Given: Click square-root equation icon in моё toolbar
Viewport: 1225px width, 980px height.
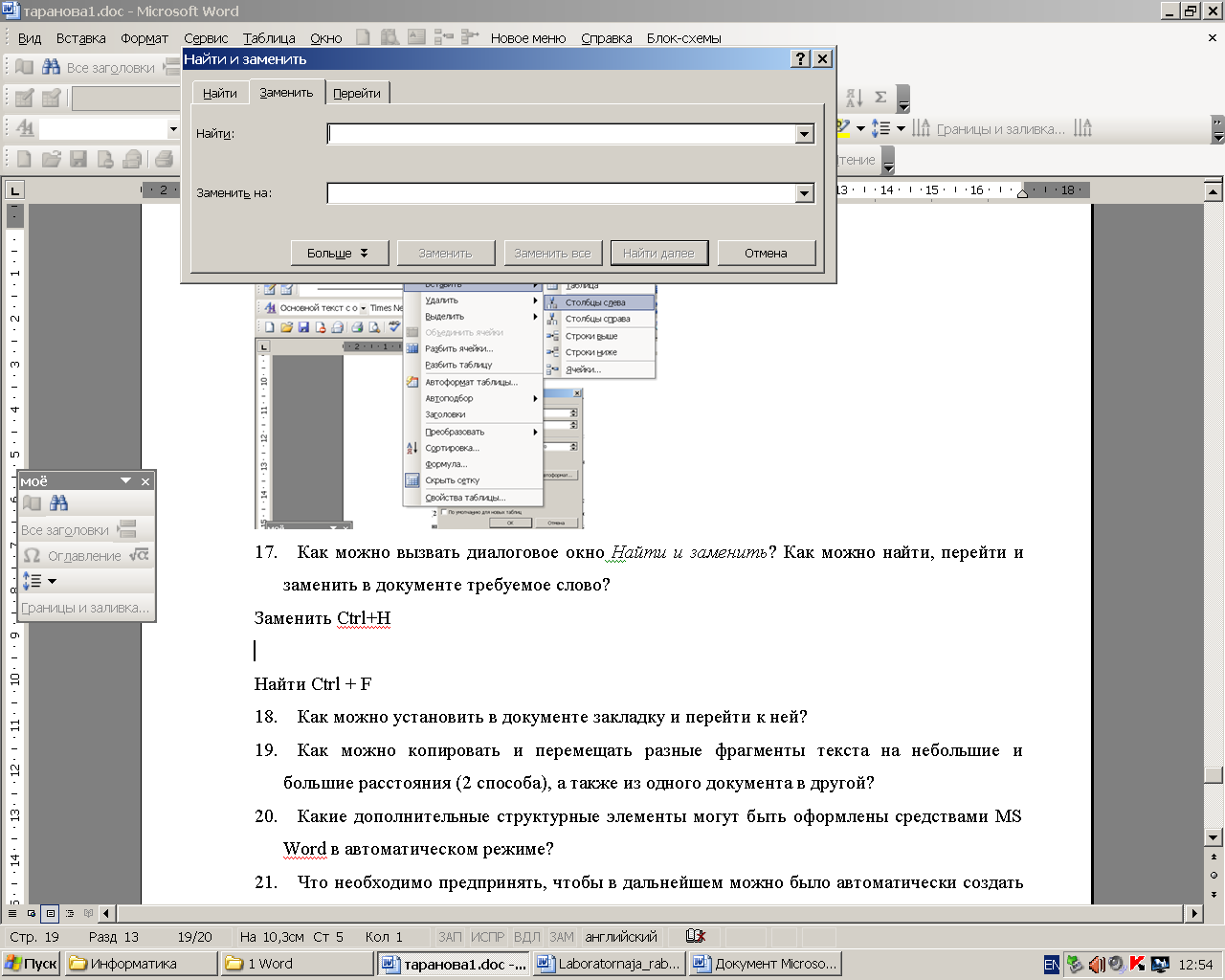Looking at the screenshot, I should 140,555.
